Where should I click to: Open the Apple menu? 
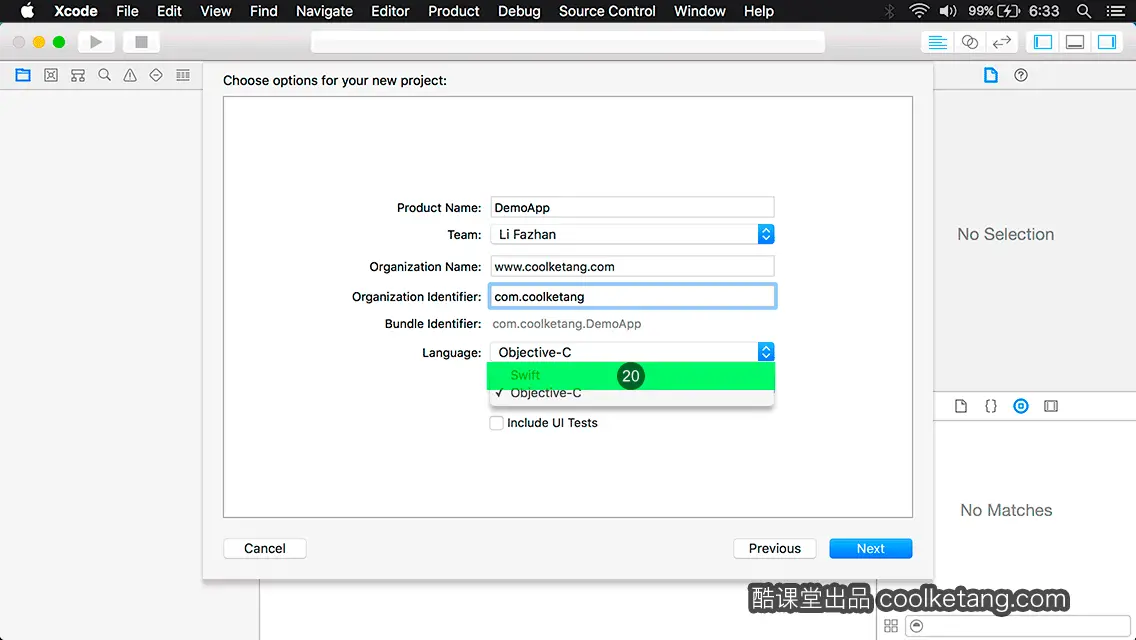[x=27, y=11]
